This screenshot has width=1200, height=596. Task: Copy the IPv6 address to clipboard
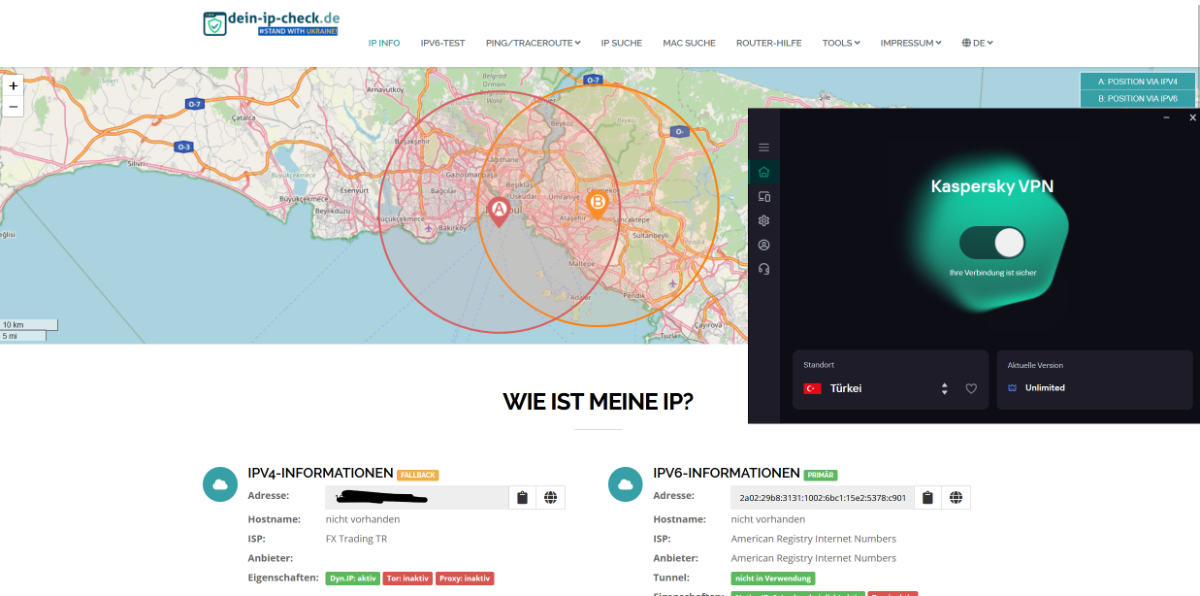928,497
